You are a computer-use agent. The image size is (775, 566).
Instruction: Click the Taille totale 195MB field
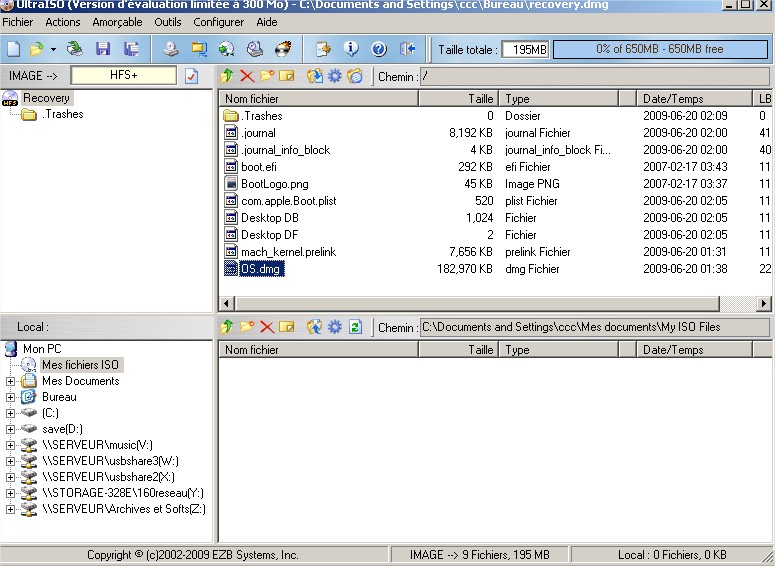525,49
